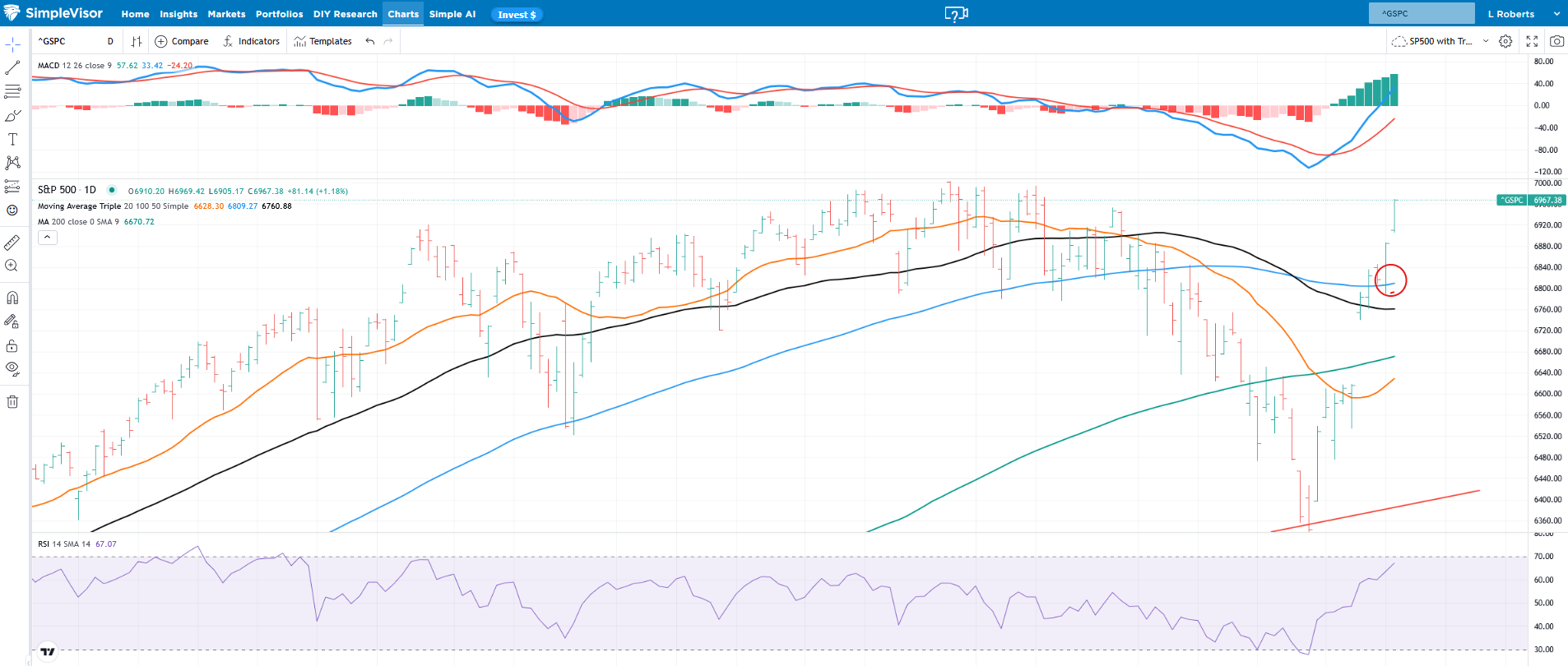This screenshot has height=666, width=1568.
Task: Open the Indicators button
Action: click(251, 41)
